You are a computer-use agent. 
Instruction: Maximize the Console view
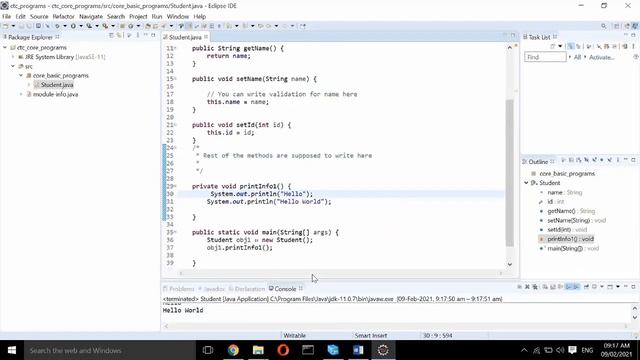coord(633,287)
